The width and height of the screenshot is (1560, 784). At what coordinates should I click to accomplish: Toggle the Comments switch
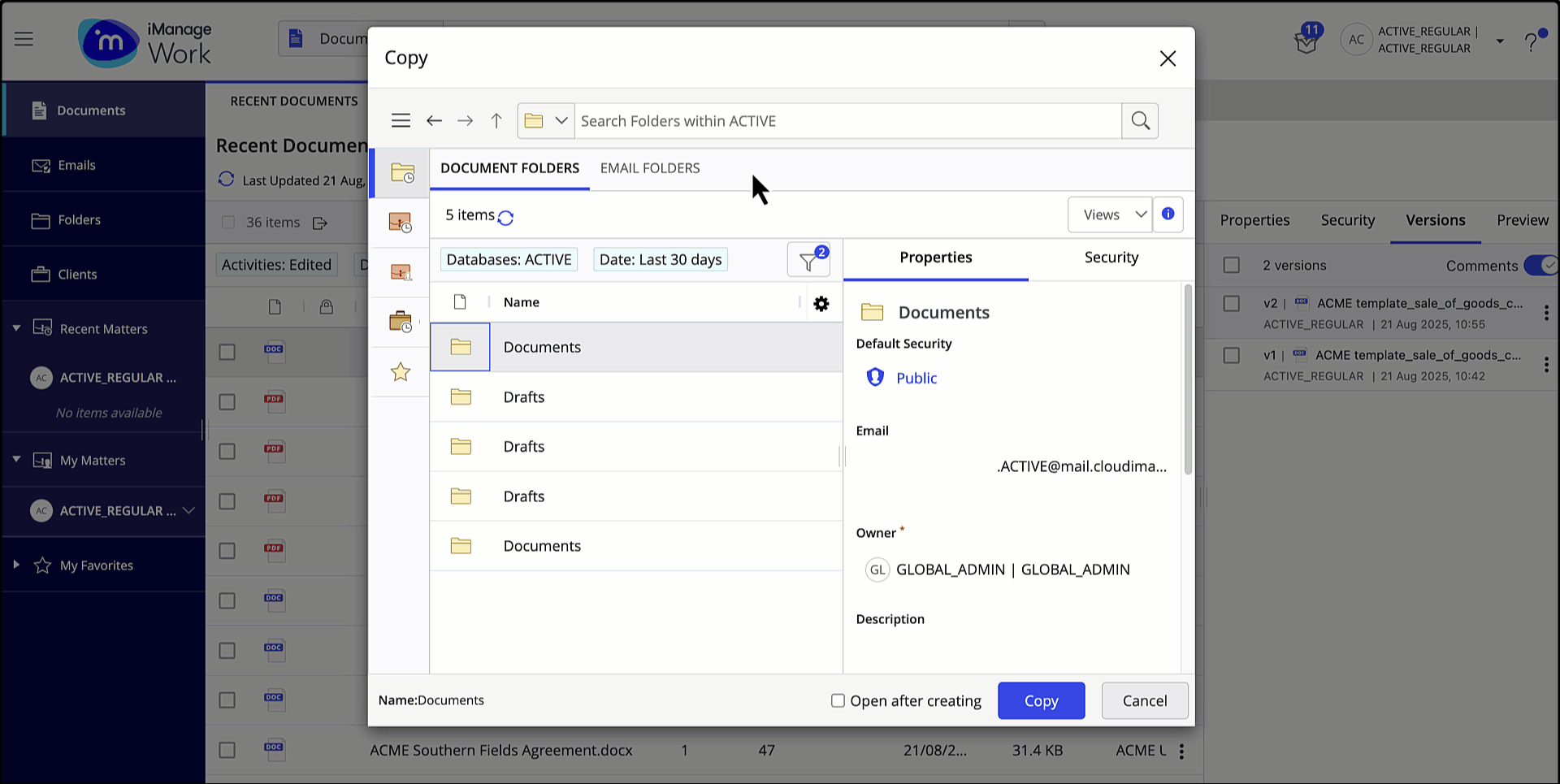tap(1540, 266)
